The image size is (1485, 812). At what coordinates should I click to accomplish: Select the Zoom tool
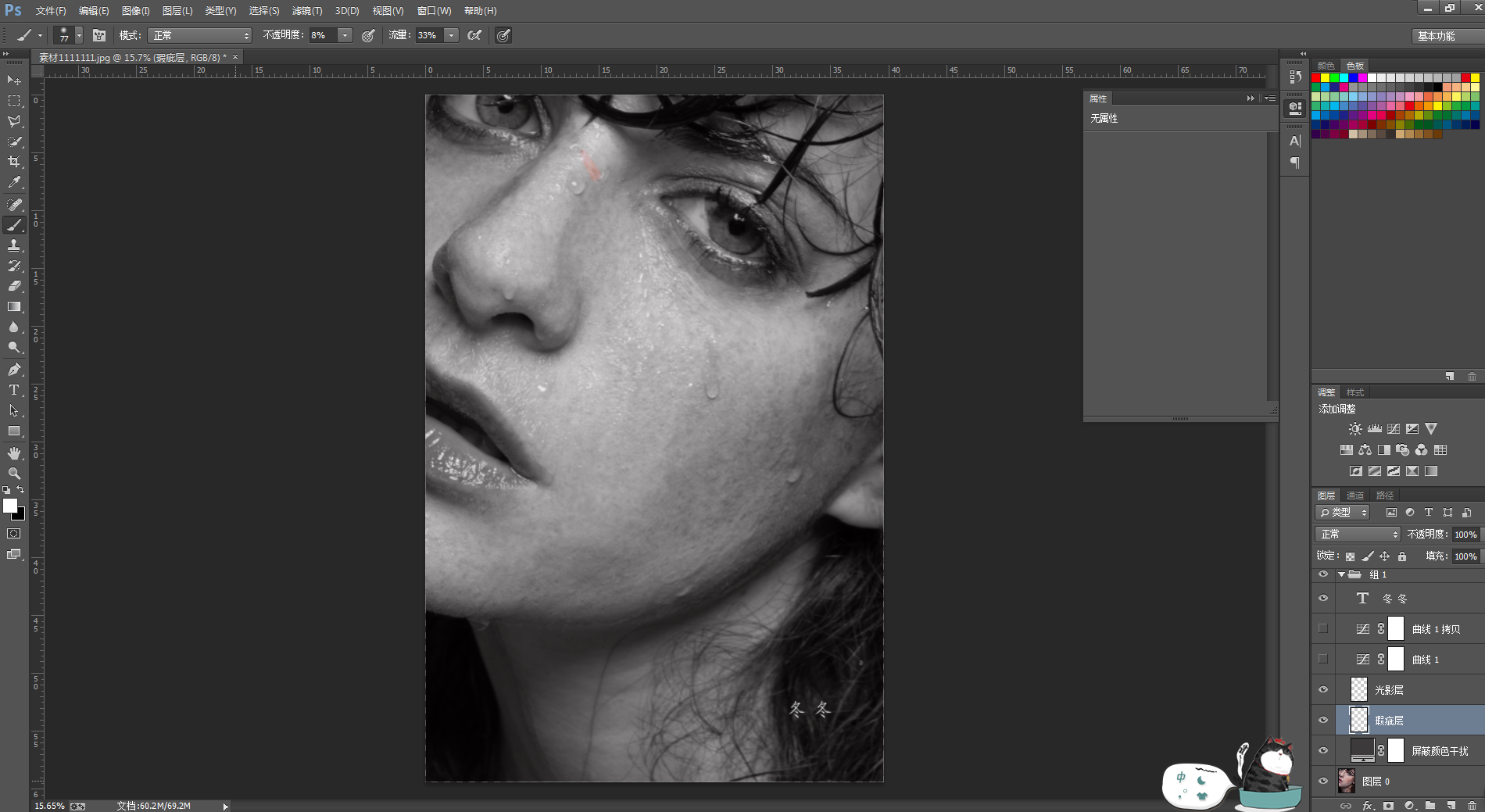pyautogui.click(x=14, y=474)
